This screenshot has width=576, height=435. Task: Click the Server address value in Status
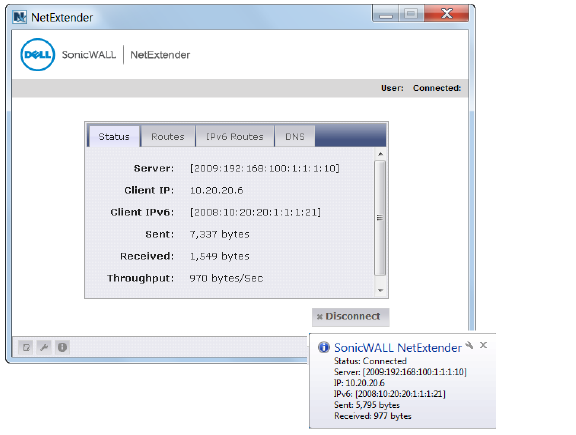[x=264, y=169]
